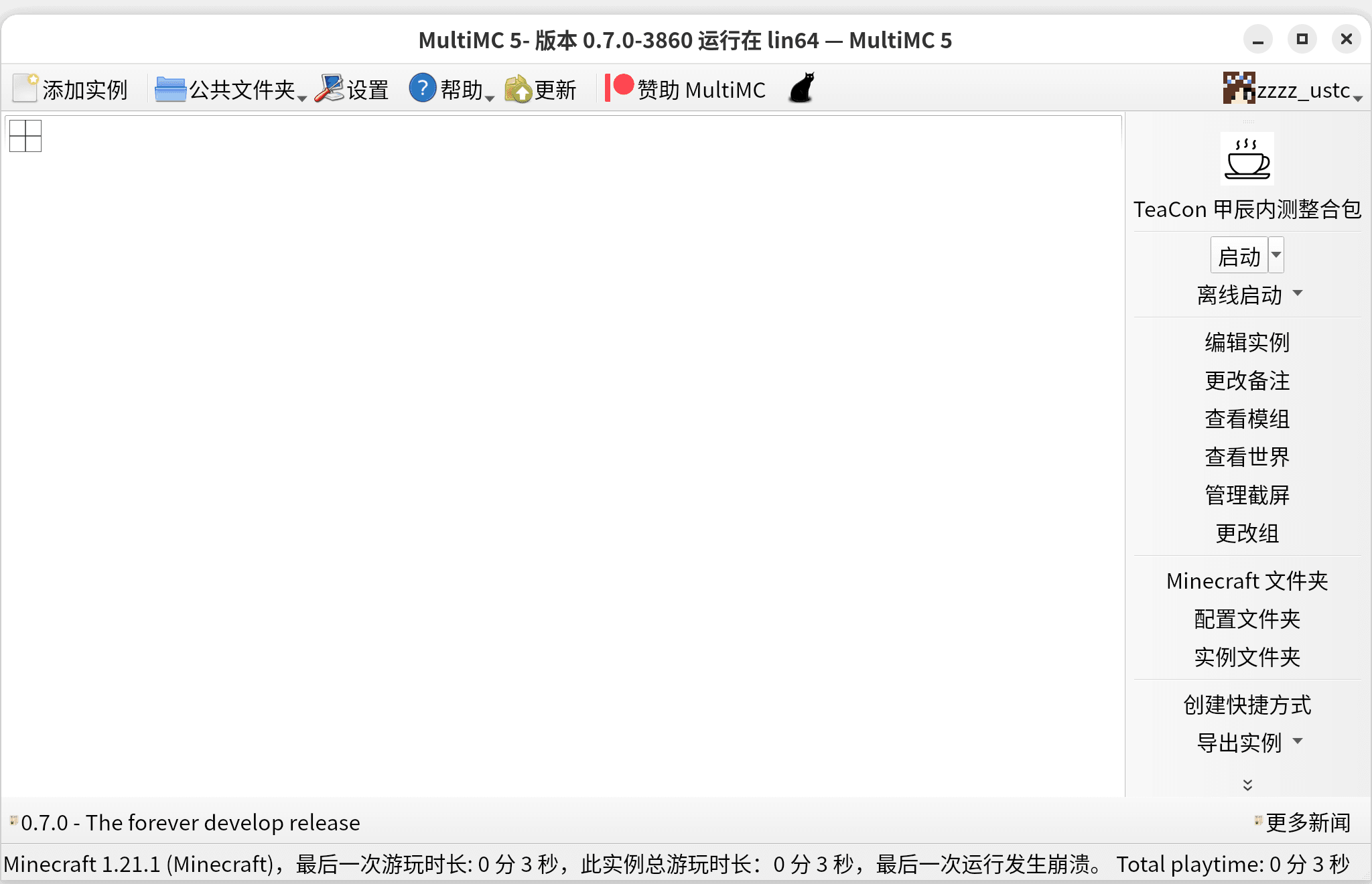Click the TeaCon 甲辰内测整合包 instance name

click(1247, 209)
